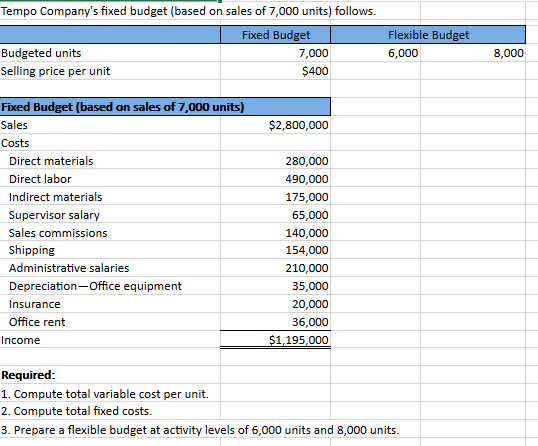Viewport: 538px width, 446px height.
Task: Select the Compute total fixed costs line
Action: pos(110,411)
